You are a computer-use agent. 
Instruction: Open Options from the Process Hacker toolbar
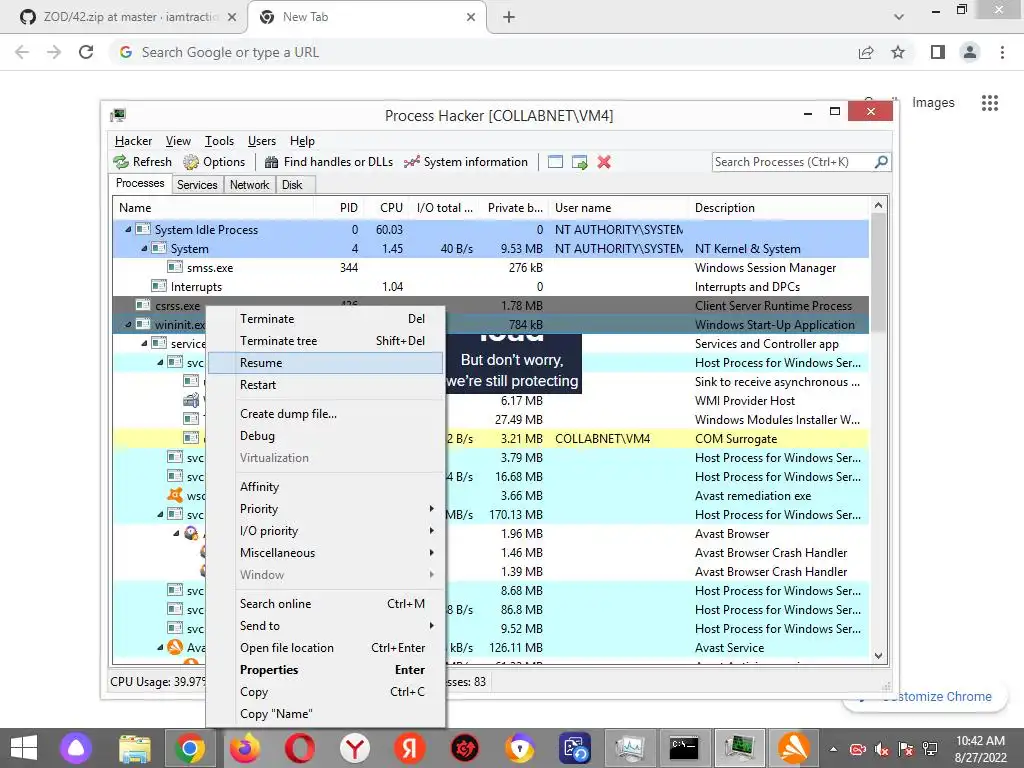click(x=214, y=162)
